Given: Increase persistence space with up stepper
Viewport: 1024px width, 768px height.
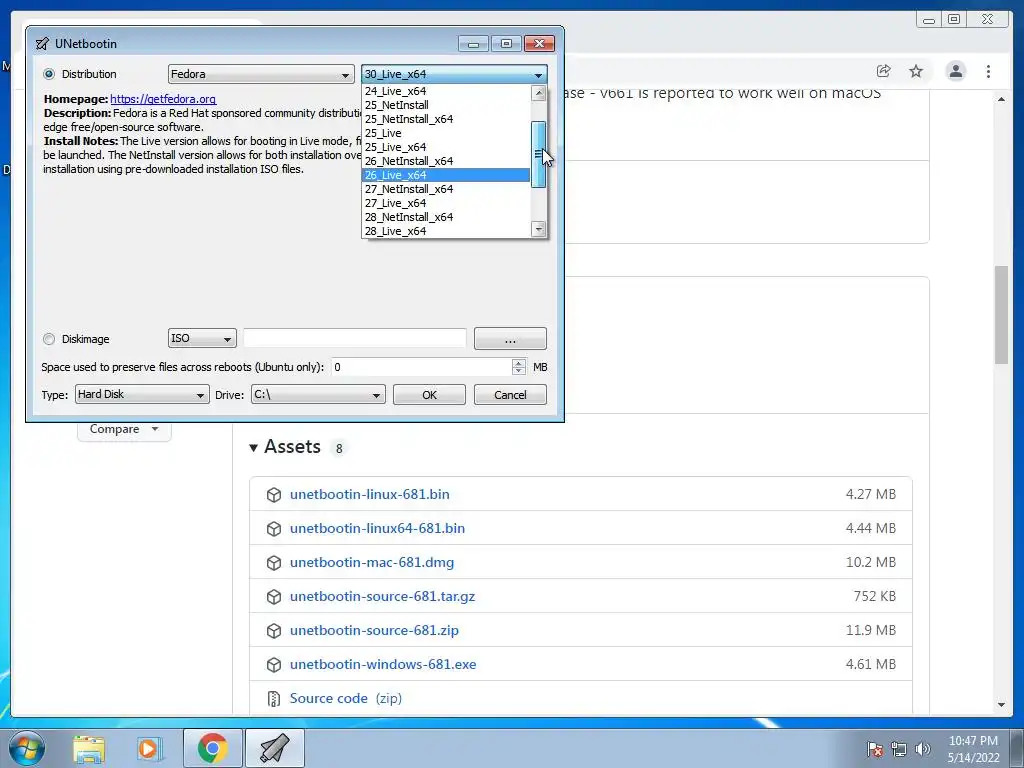Looking at the screenshot, I should click(519, 362).
